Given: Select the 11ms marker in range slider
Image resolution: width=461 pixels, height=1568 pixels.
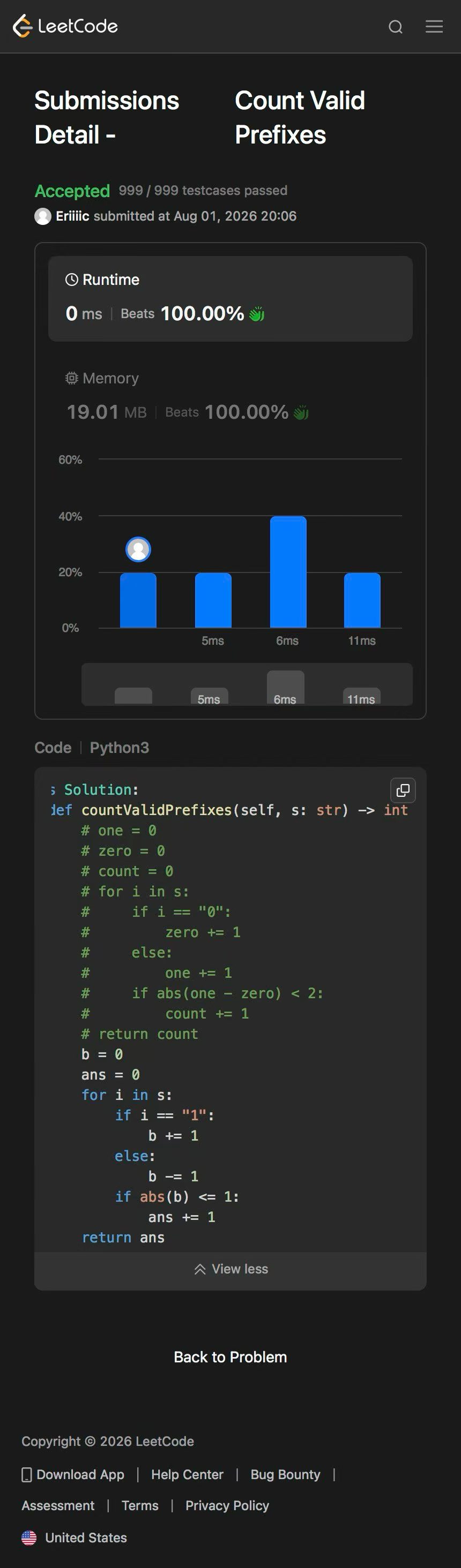Looking at the screenshot, I should click(x=362, y=697).
